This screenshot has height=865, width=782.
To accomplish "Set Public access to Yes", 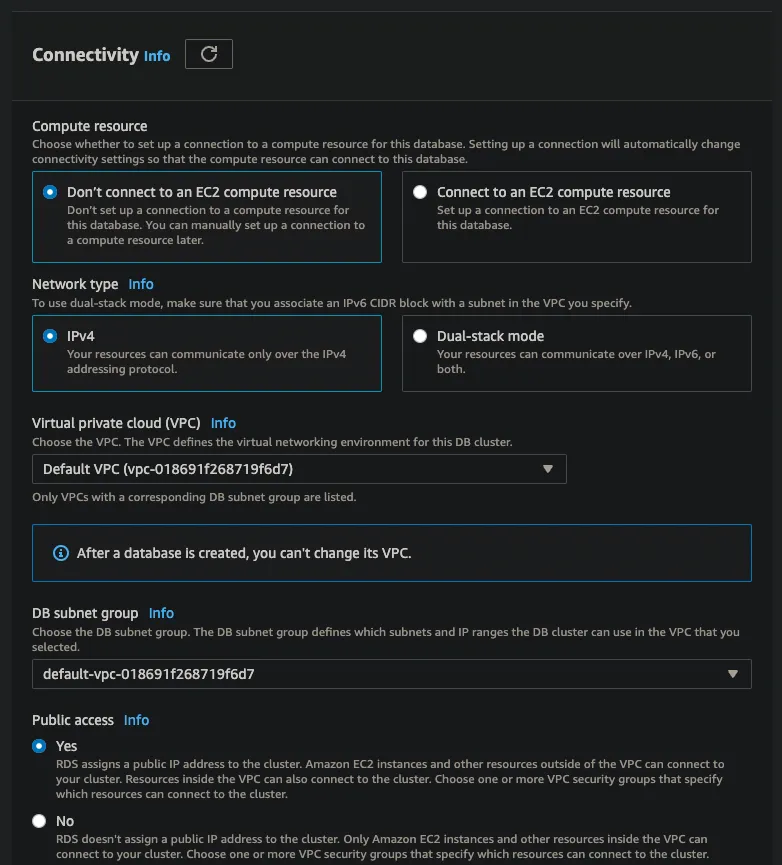I will (x=39, y=746).
